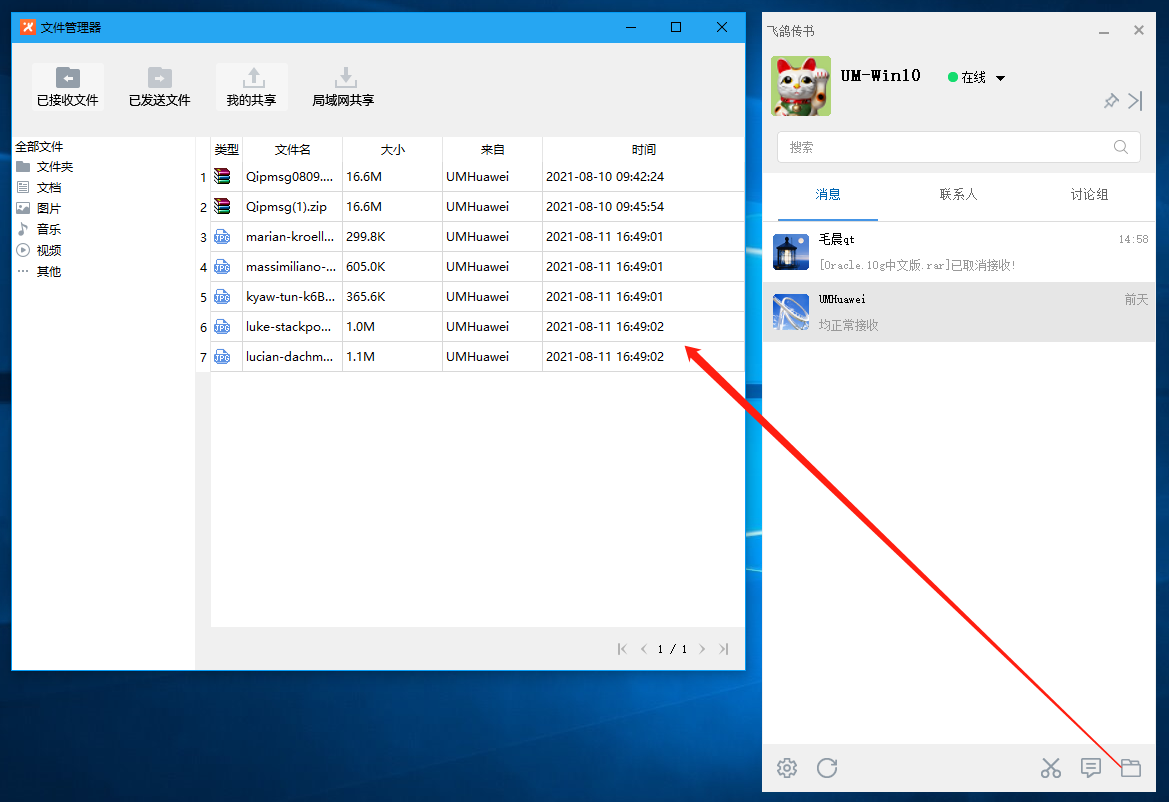
Task: Go to the last page of files
Action: 724,649
